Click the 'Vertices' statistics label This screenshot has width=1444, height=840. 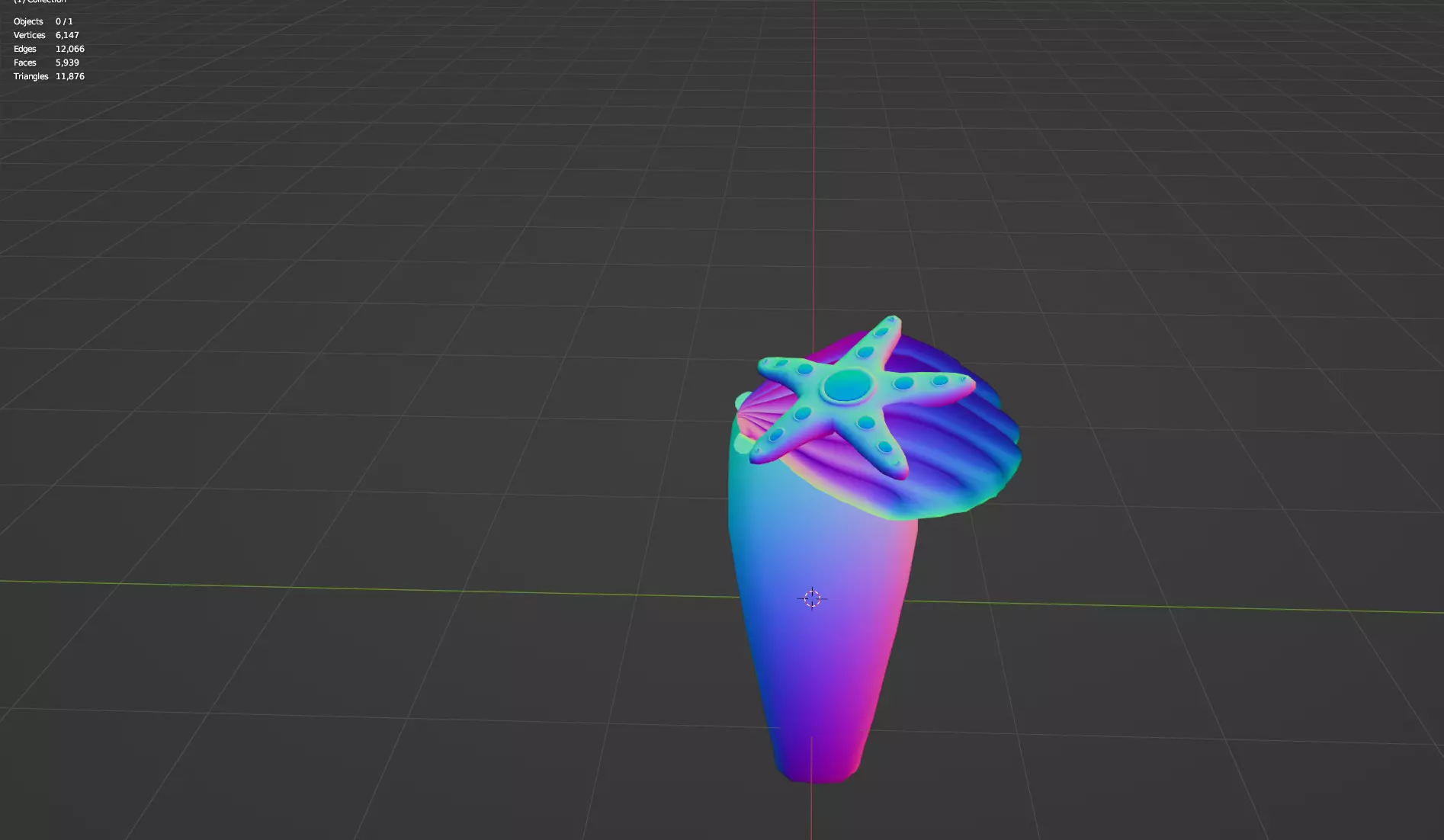point(29,35)
